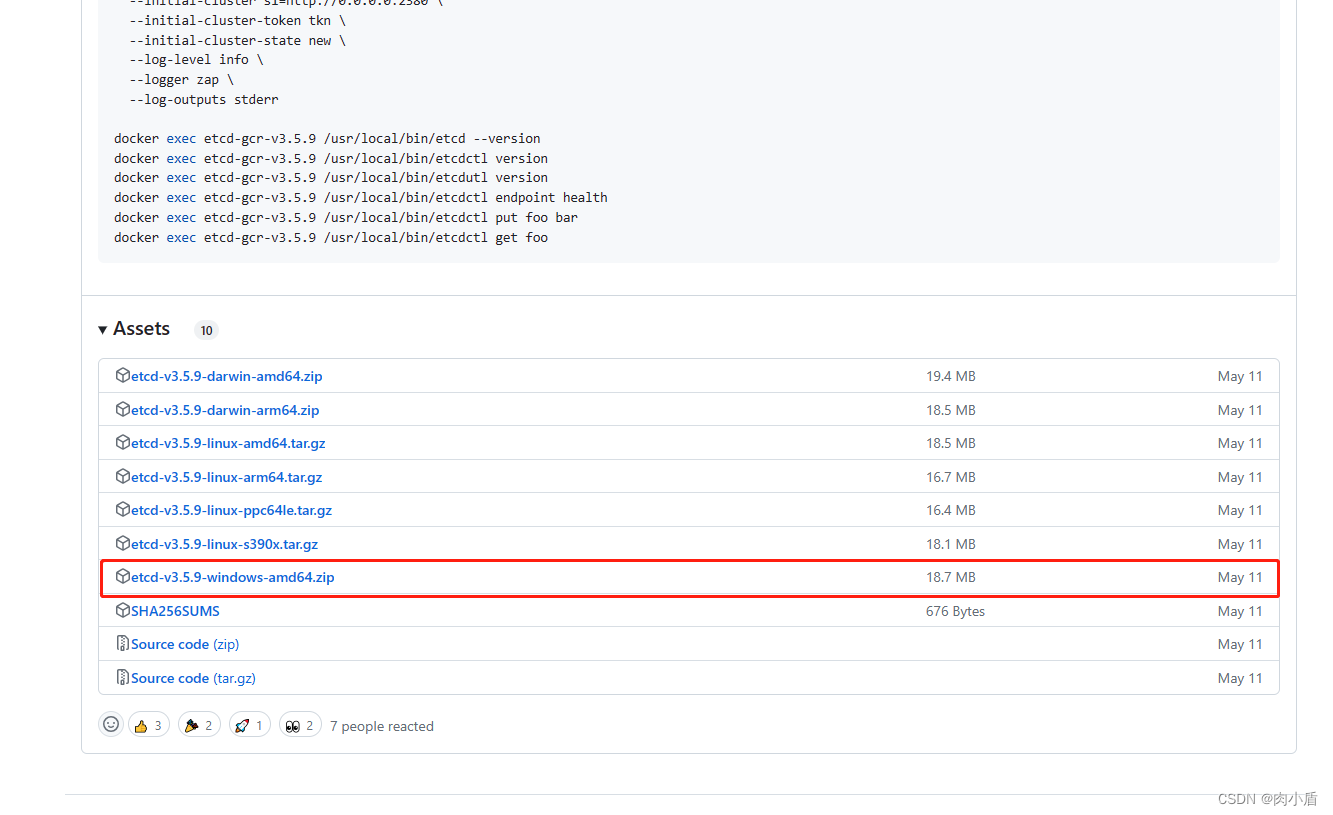This screenshot has height=815, width=1333.
Task: Click the 18.1 MB size value
Action: click(x=950, y=544)
